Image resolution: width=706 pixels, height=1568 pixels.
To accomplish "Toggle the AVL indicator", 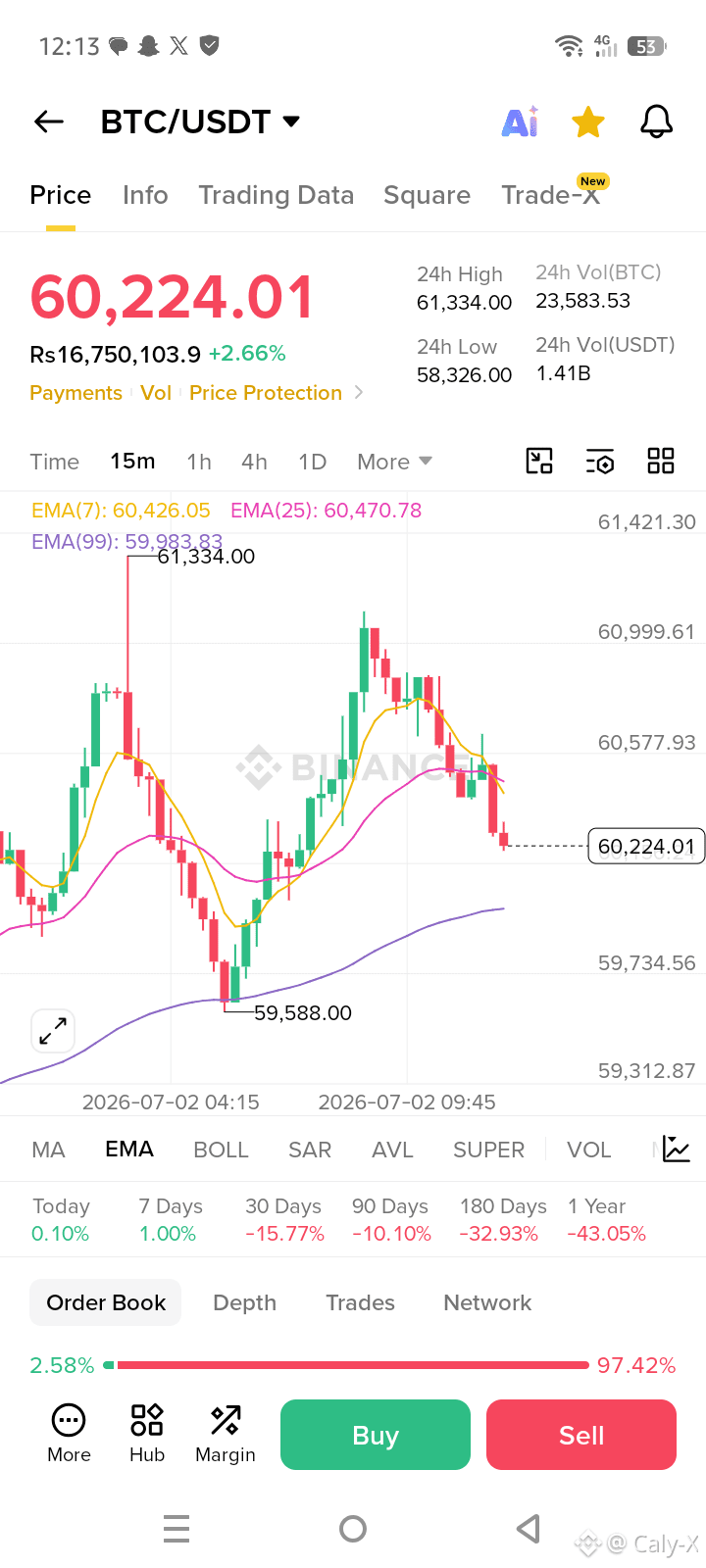I will (x=392, y=1150).
